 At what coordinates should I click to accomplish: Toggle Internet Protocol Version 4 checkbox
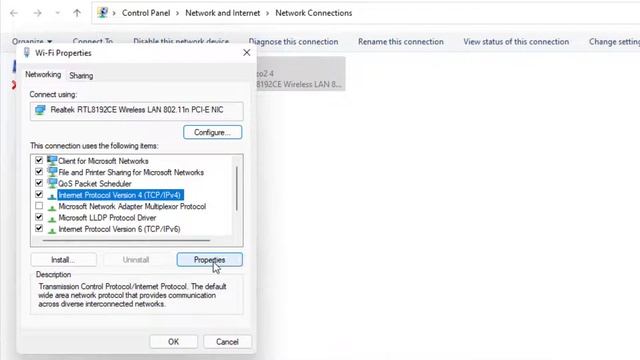click(x=39, y=195)
